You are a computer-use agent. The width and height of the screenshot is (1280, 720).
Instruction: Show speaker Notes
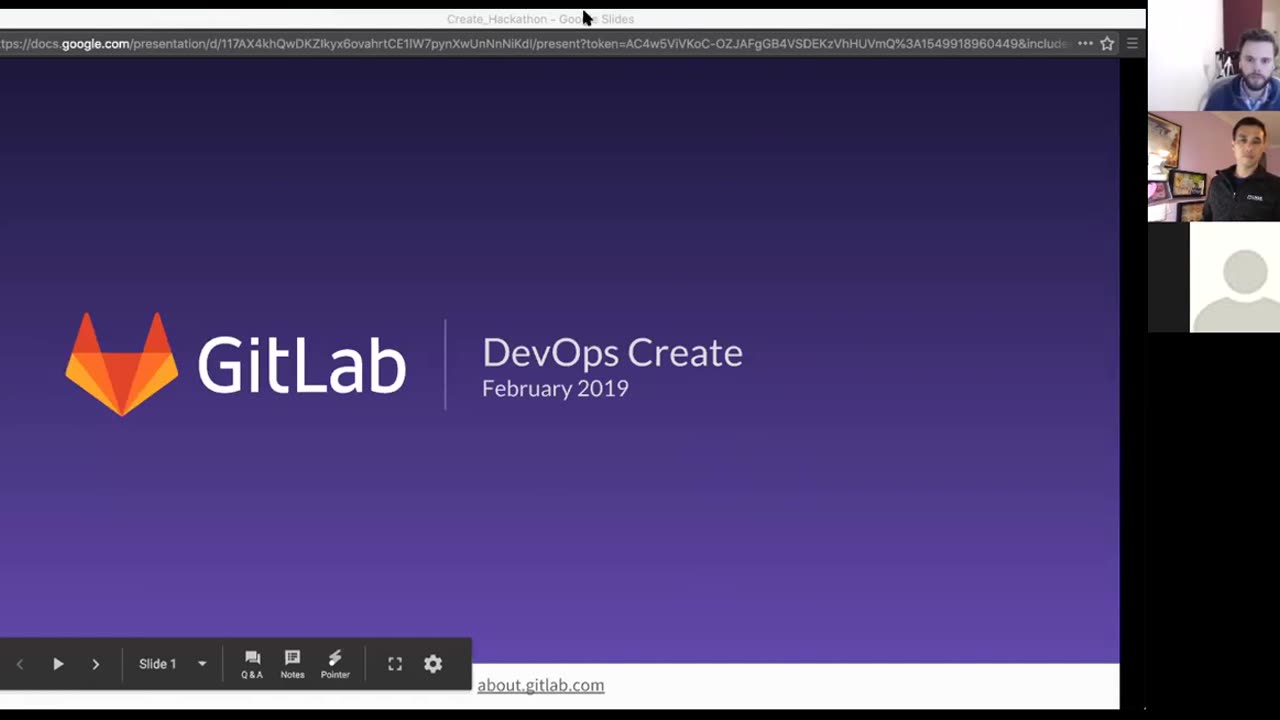tap(292, 664)
